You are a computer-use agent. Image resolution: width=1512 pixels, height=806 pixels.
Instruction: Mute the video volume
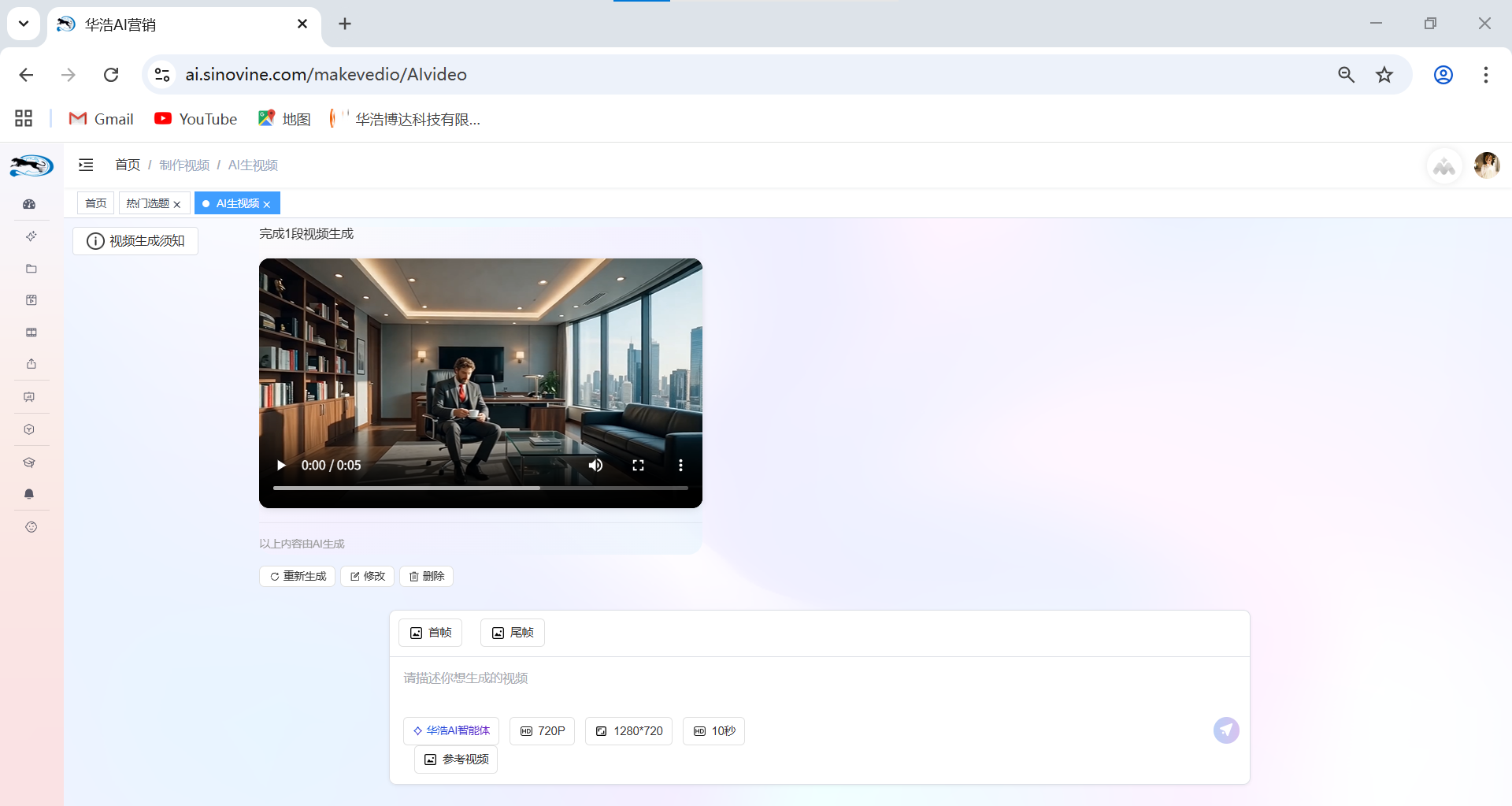click(595, 465)
